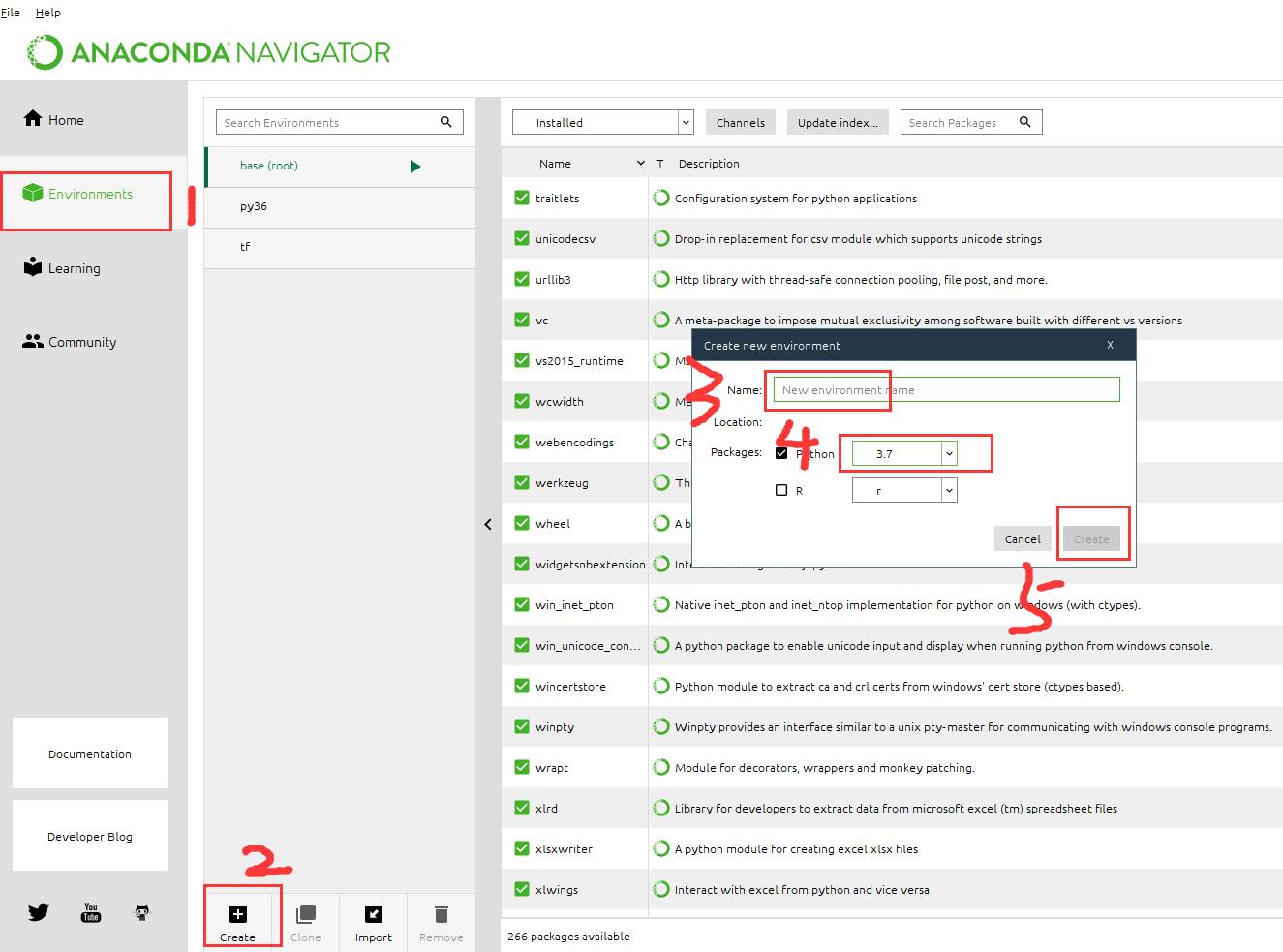Screen dimensions: 1283x952
Task: Click the status circle icon for xlwings
Action: tap(661, 889)
